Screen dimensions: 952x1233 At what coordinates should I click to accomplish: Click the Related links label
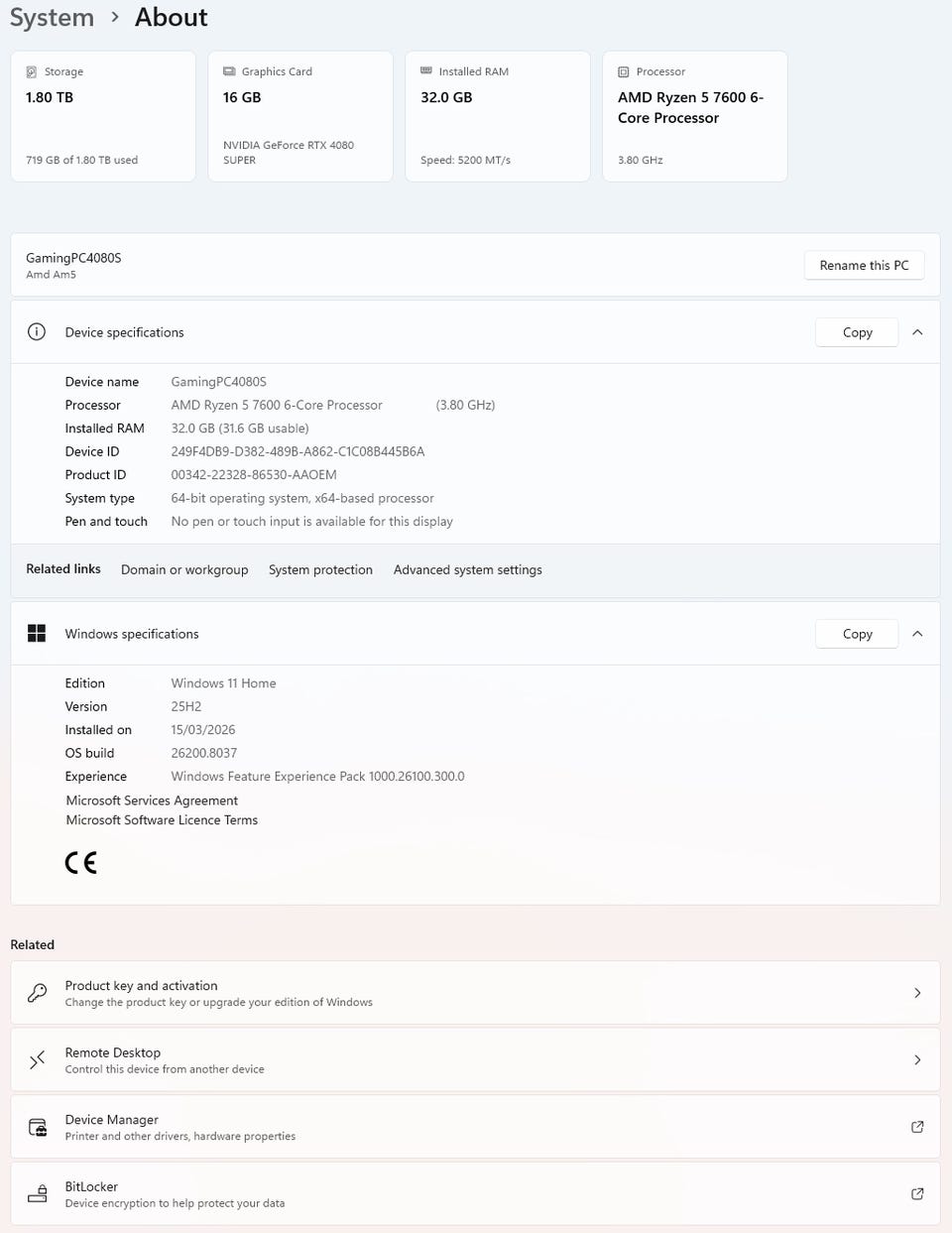[x=63, y=569]
